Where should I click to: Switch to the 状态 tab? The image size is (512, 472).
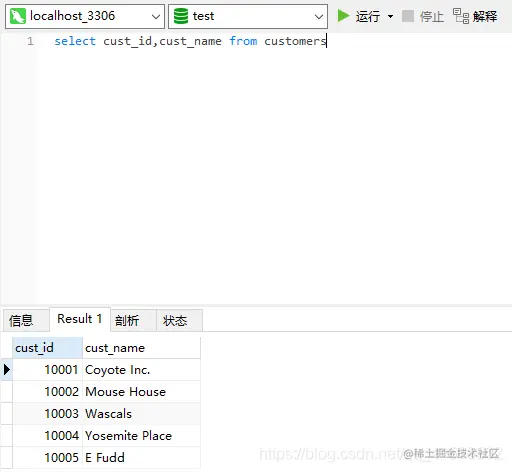(x=179, y=320)
